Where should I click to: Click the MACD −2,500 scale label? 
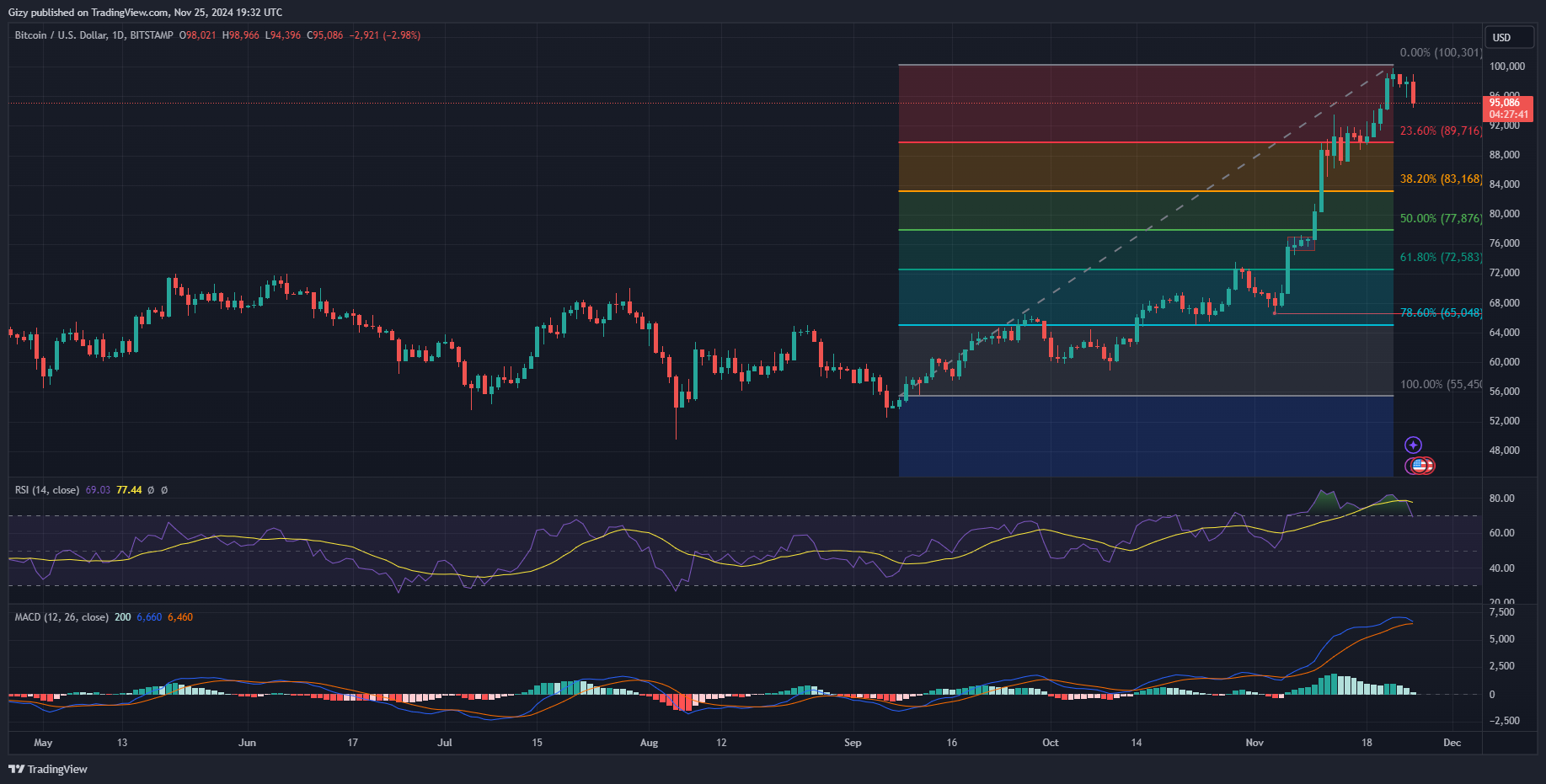pos(1504,721)
